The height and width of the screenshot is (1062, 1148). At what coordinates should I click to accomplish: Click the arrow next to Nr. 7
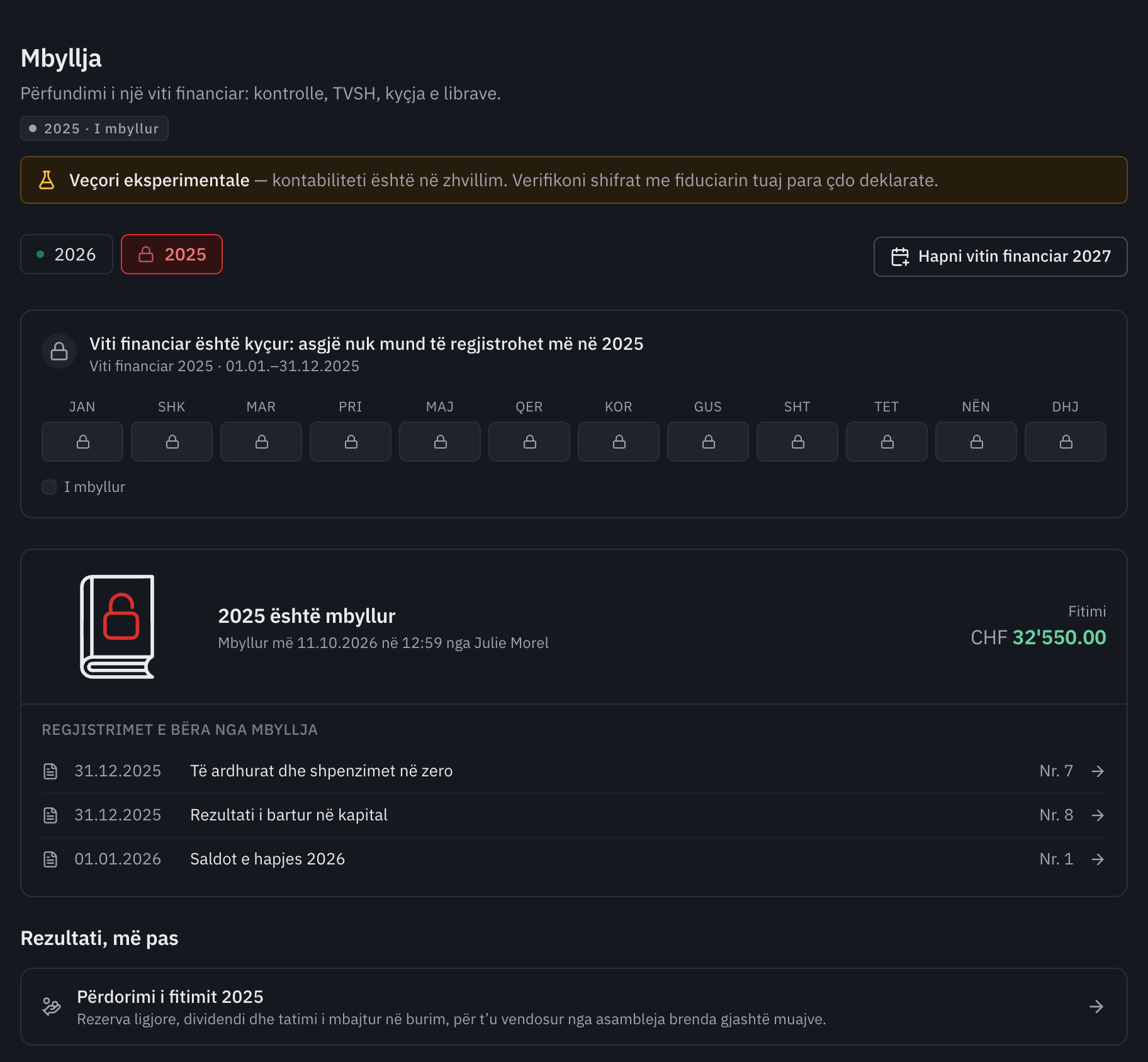[1098, 771]
